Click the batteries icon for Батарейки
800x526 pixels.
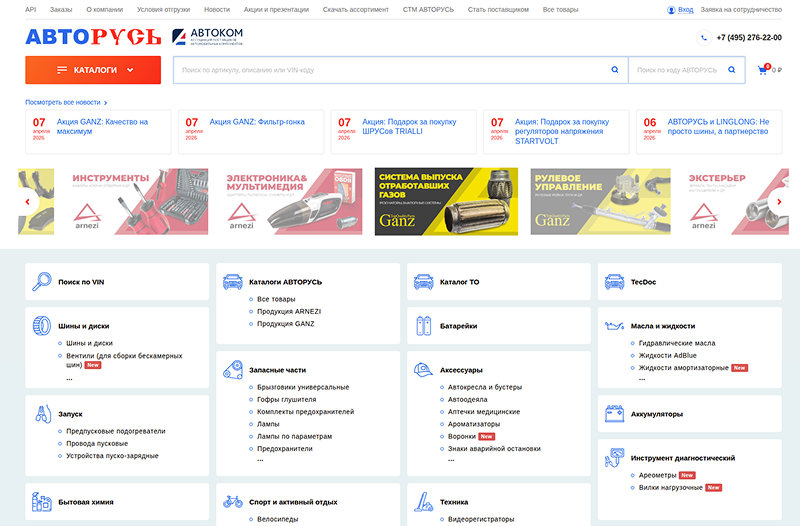(423, 325)
